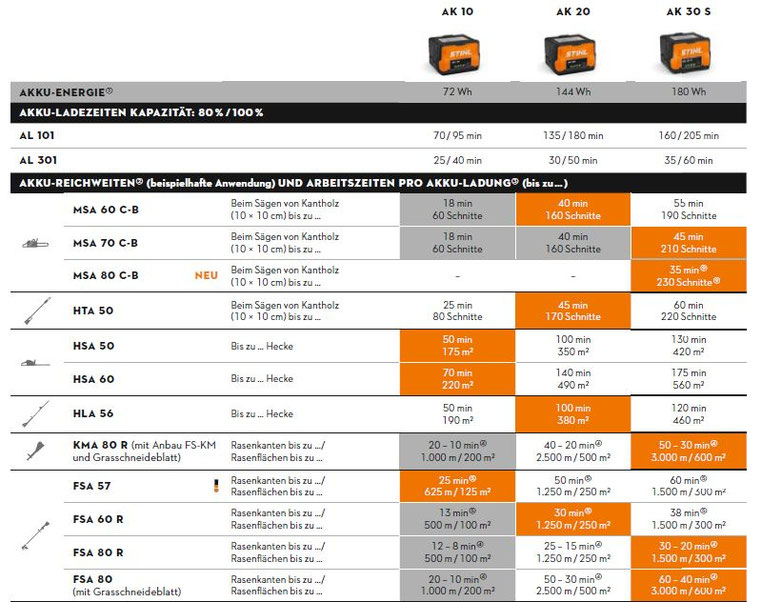Click the grass trimmer icon beside FSA 60 R
The height and width of the screenshot is (602, 761).
[36, 536]
